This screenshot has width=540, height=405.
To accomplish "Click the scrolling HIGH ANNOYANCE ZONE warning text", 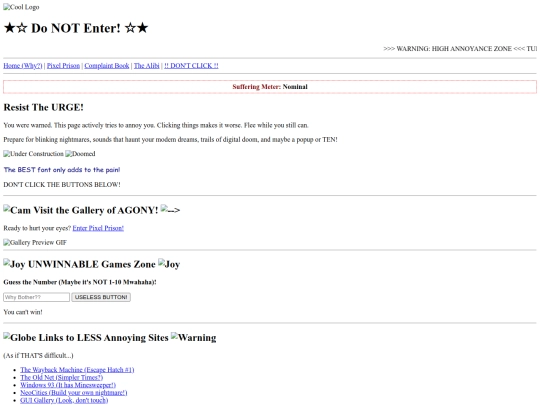I will (x=460, y=49).
